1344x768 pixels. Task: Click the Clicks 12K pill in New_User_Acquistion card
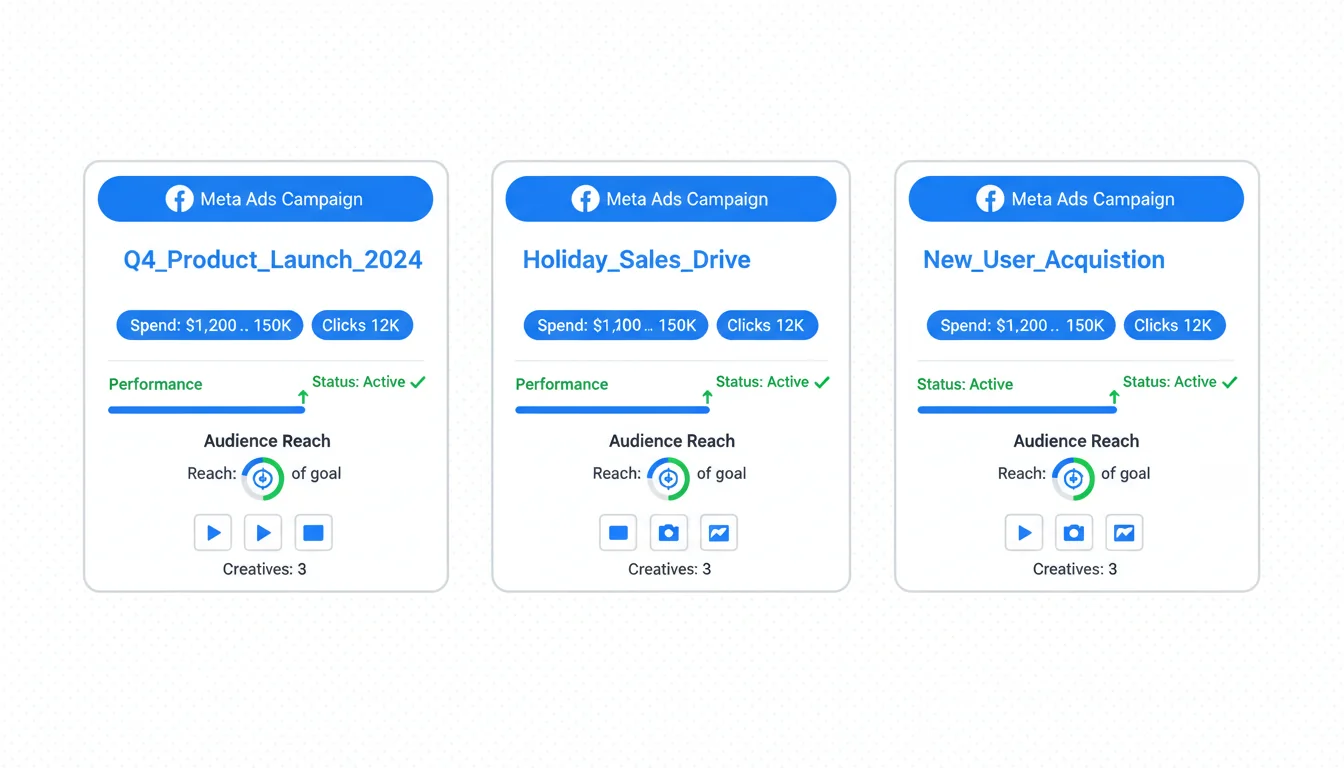[x=1173, y=325]
